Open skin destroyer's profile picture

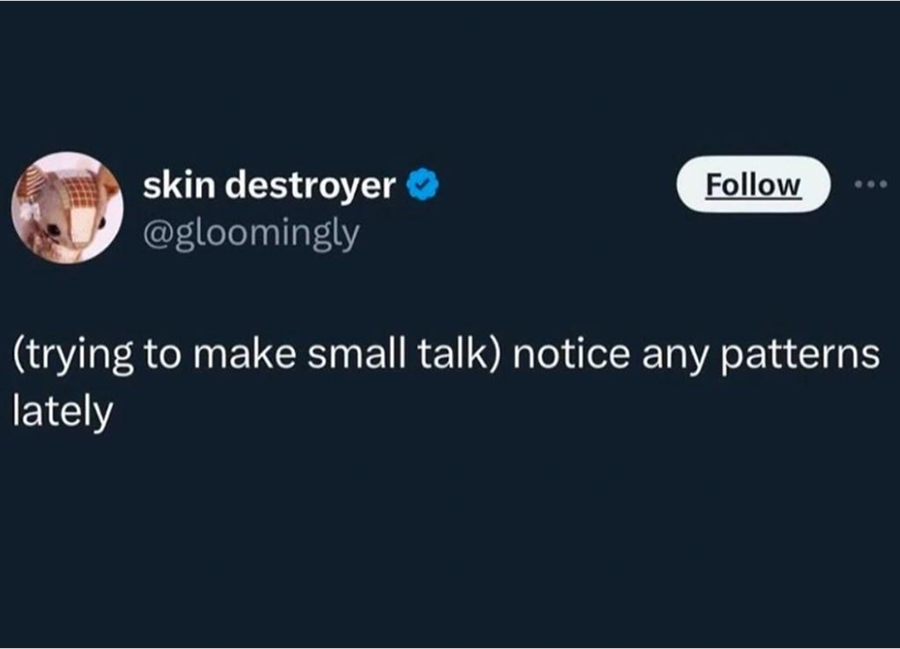[x=68, y=208]
